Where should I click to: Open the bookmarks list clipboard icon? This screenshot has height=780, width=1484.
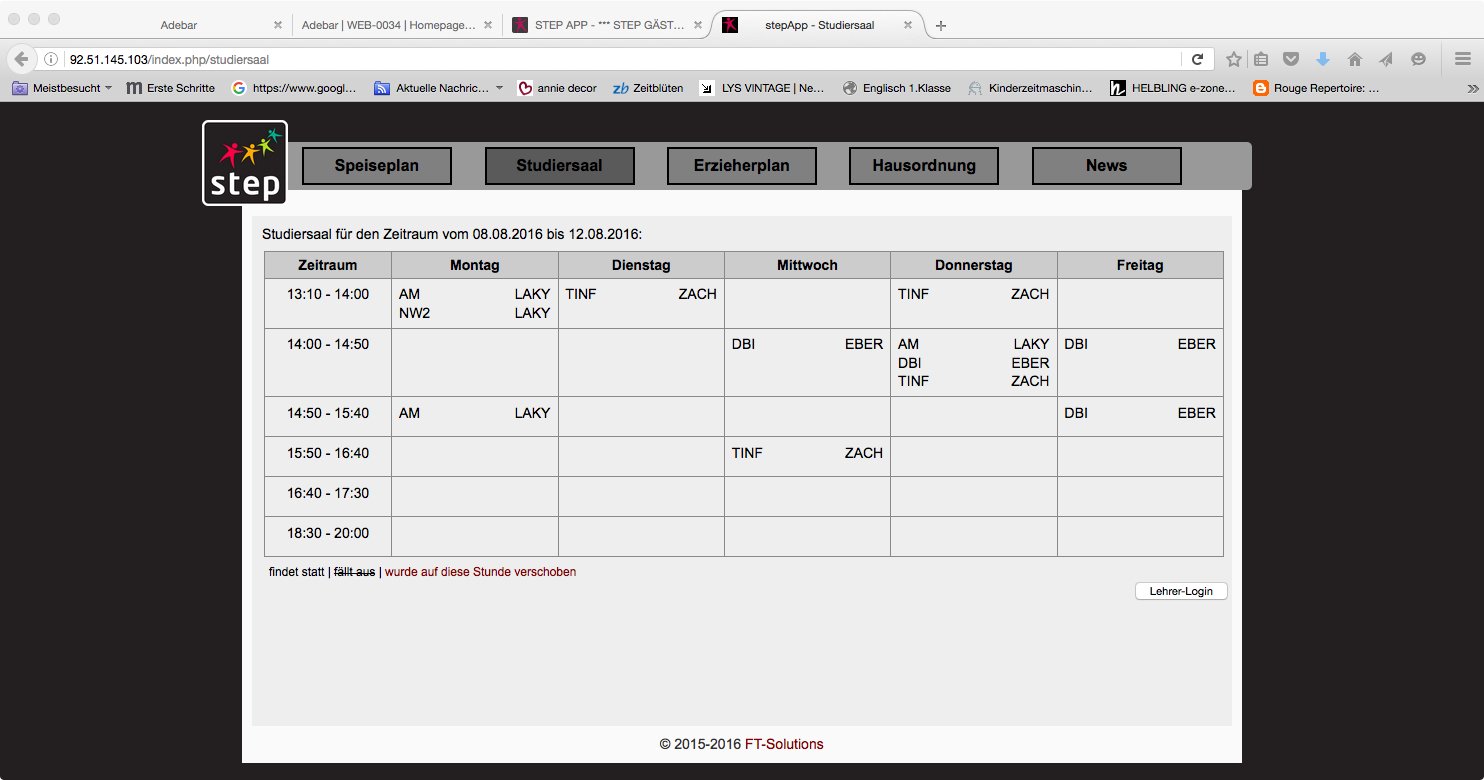(1262, 59)
